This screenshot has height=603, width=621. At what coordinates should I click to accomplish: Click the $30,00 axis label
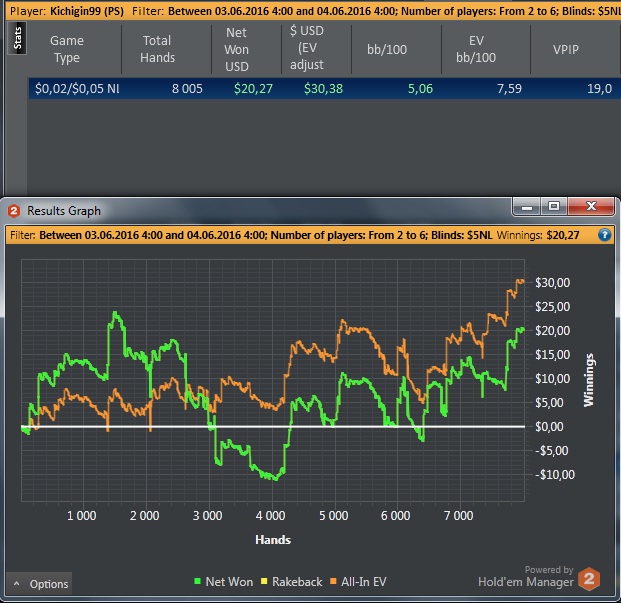point(552,283)
